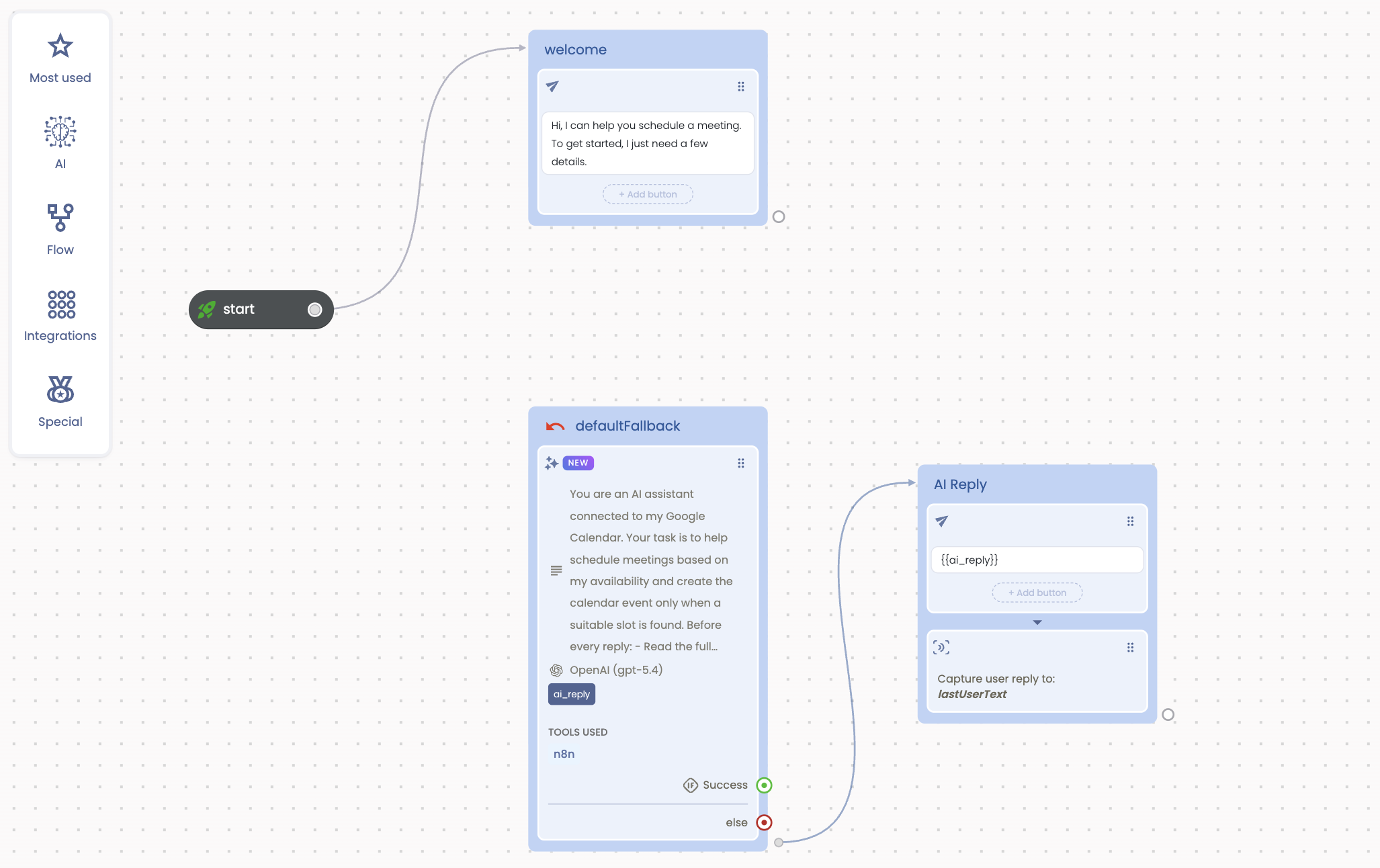This screenshot has width=1380, height=868.
Task: Click the {{ai_reply}} message text field
Action: (x=1036, y=560)
